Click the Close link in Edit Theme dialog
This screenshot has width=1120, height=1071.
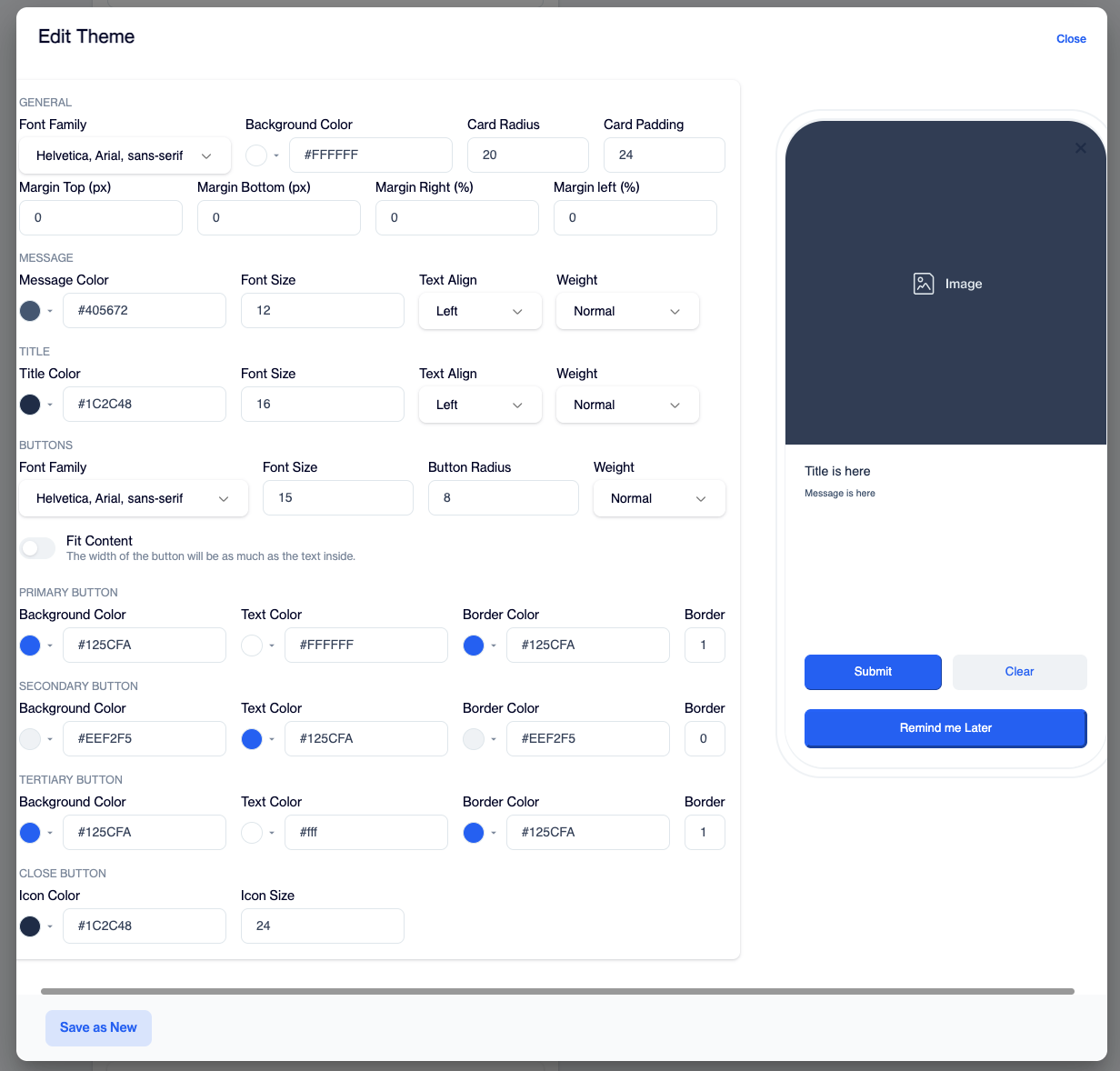point(1071,39)
